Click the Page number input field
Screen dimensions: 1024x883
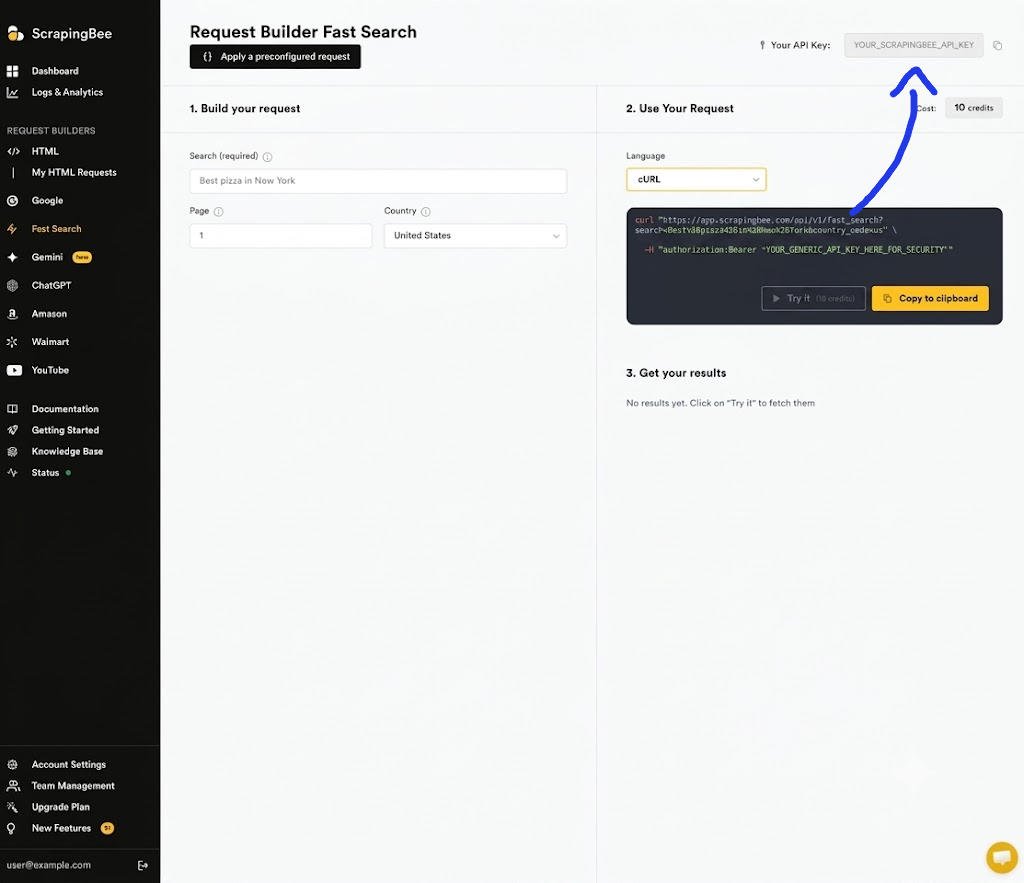pos(281,236)
